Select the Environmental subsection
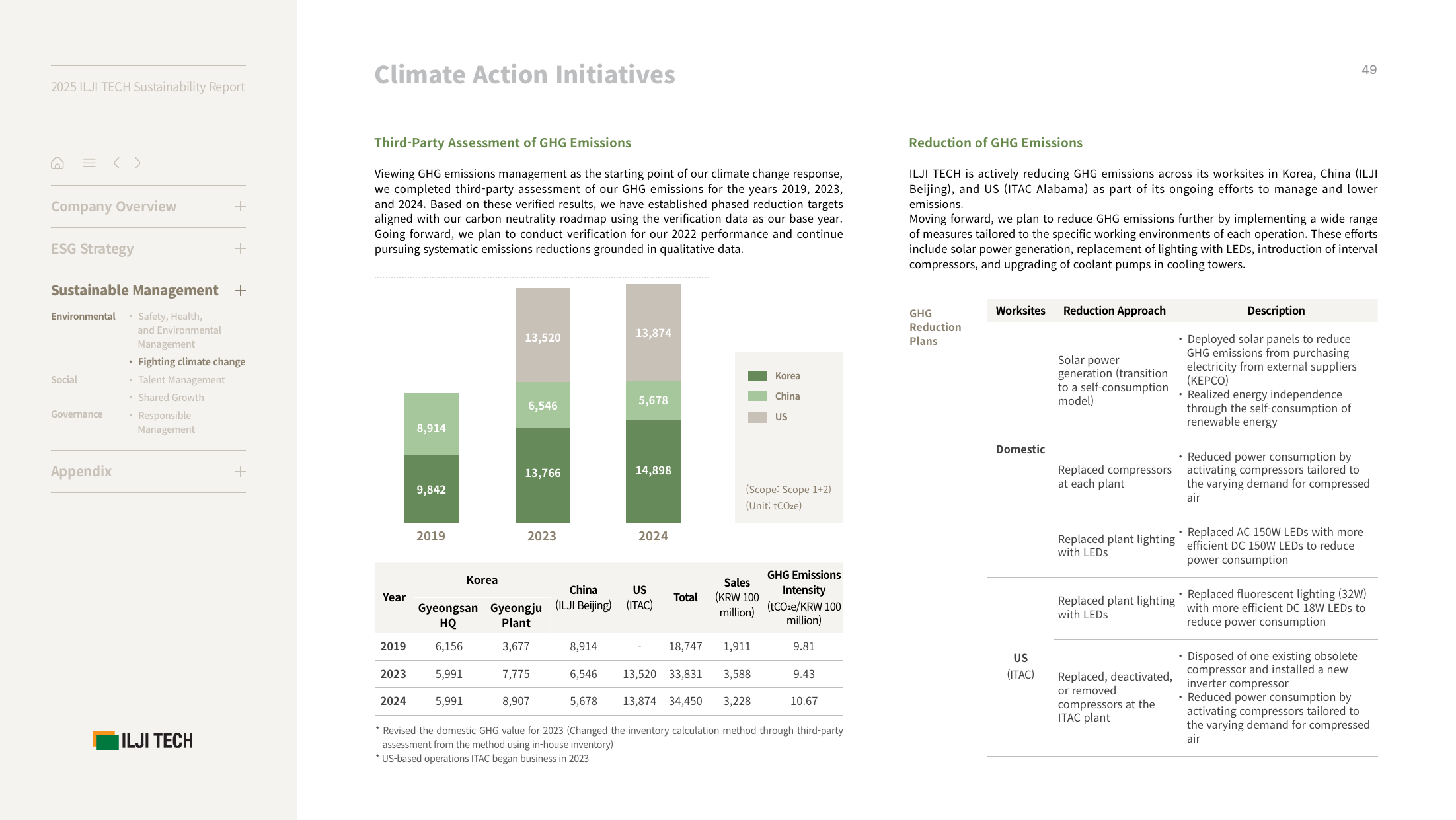This screenshot has height=820, width=1456. tap(83, 317)
